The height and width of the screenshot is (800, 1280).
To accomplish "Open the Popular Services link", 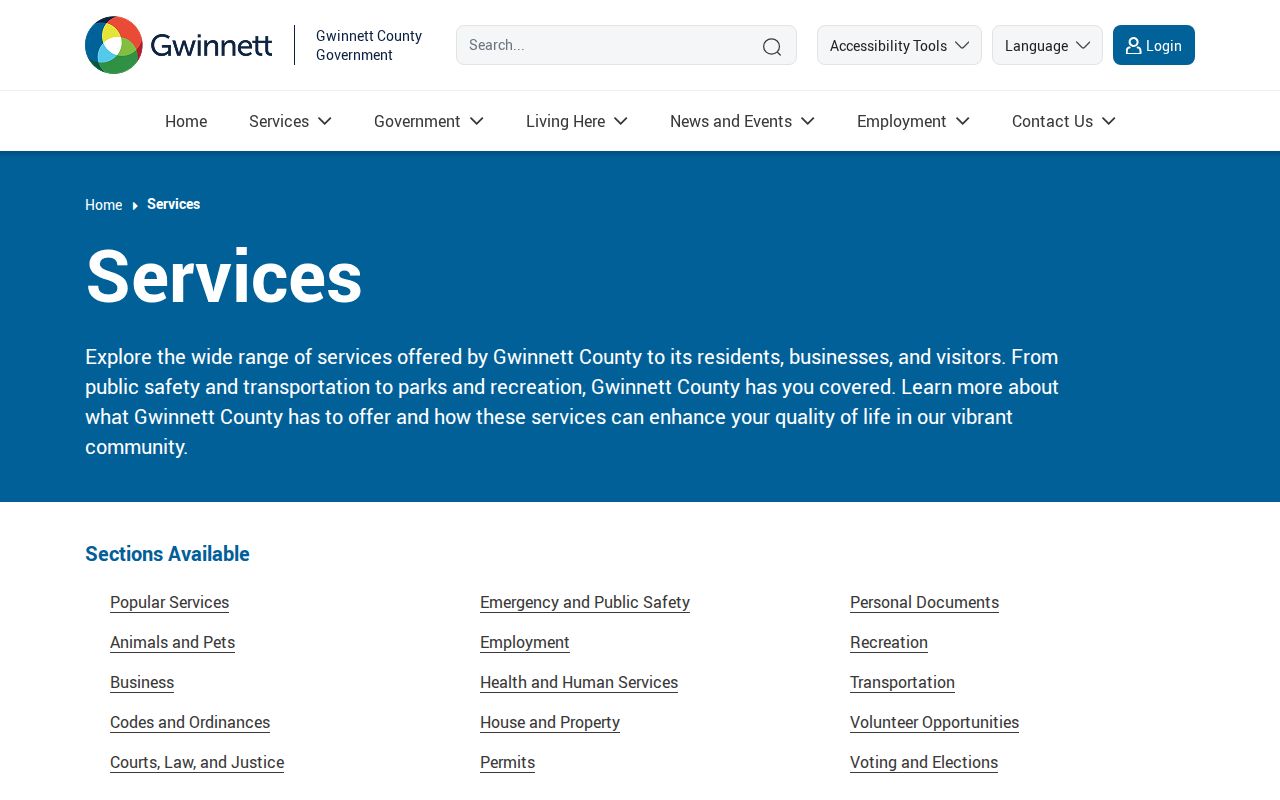I will click(x=170, y=602).
